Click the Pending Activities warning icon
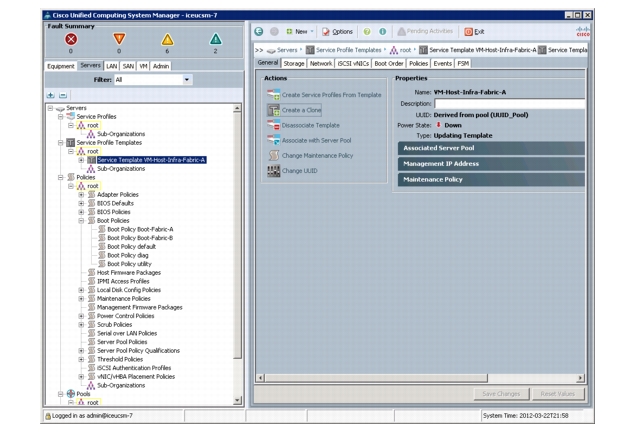640x432 pixels. 401,31
